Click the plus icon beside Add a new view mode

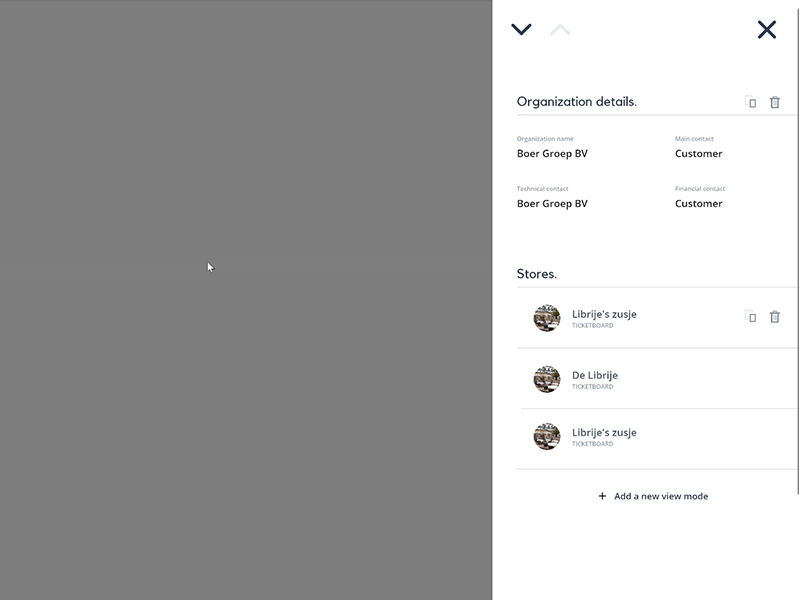[602, 496]
